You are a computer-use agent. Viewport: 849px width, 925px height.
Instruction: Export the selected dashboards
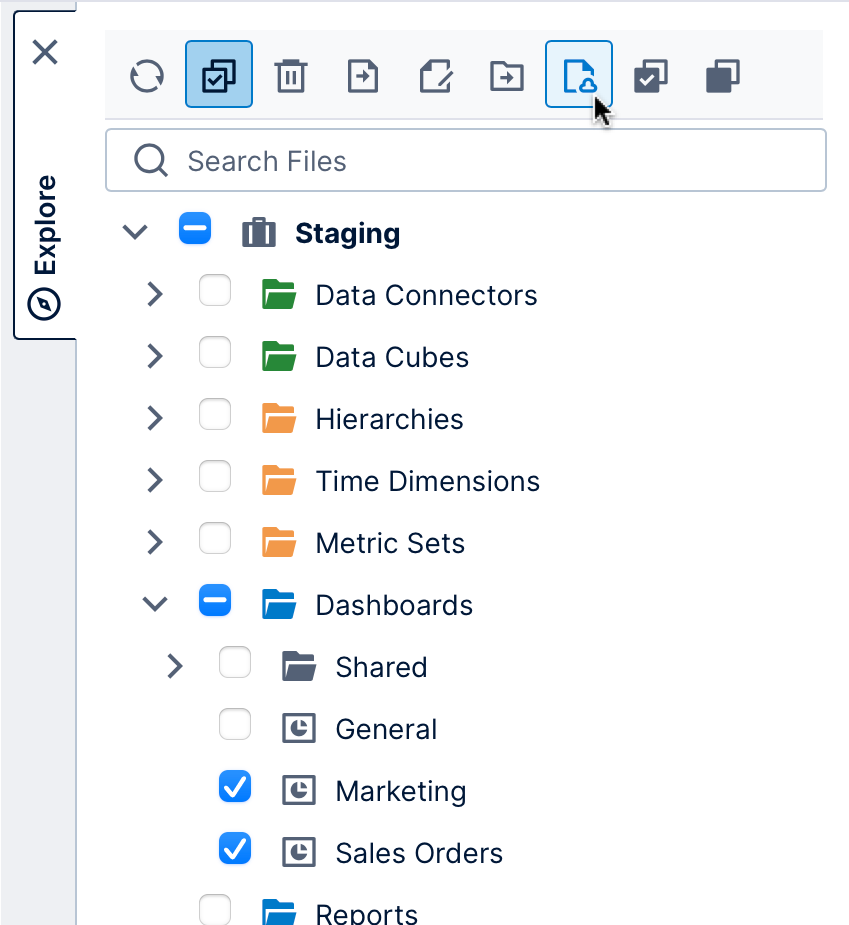[x=362, y=75]
